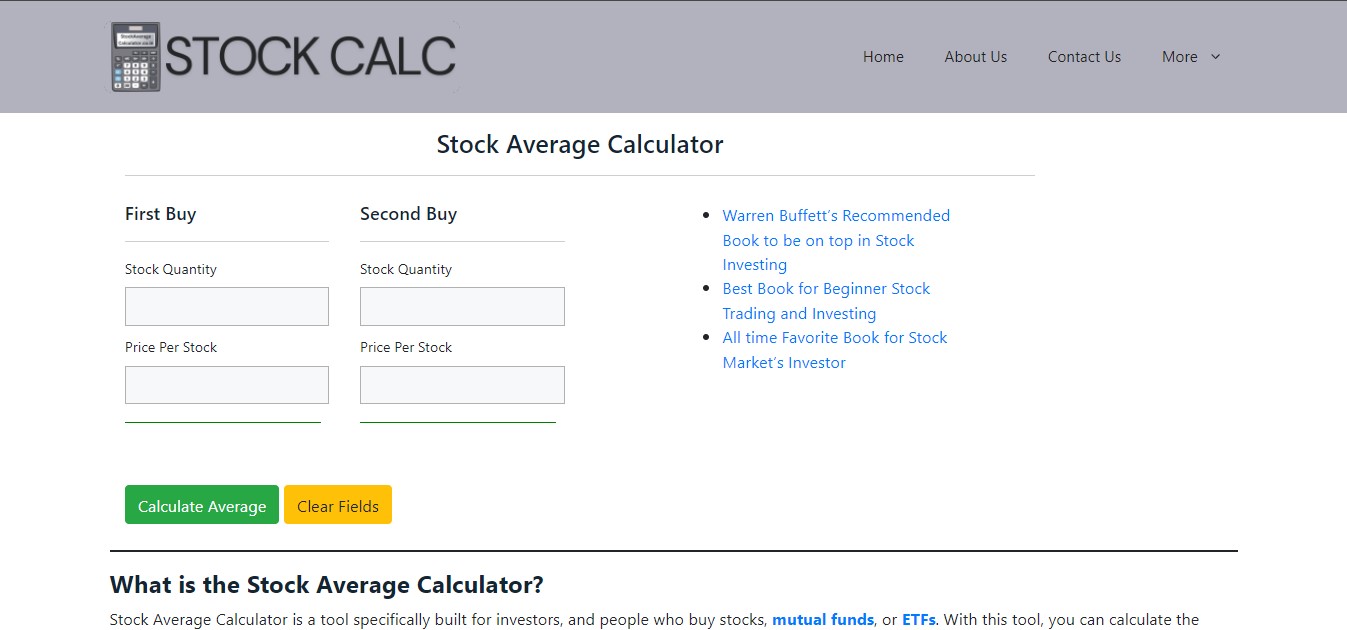Open All time Favorite Book link

click(835, 350)
